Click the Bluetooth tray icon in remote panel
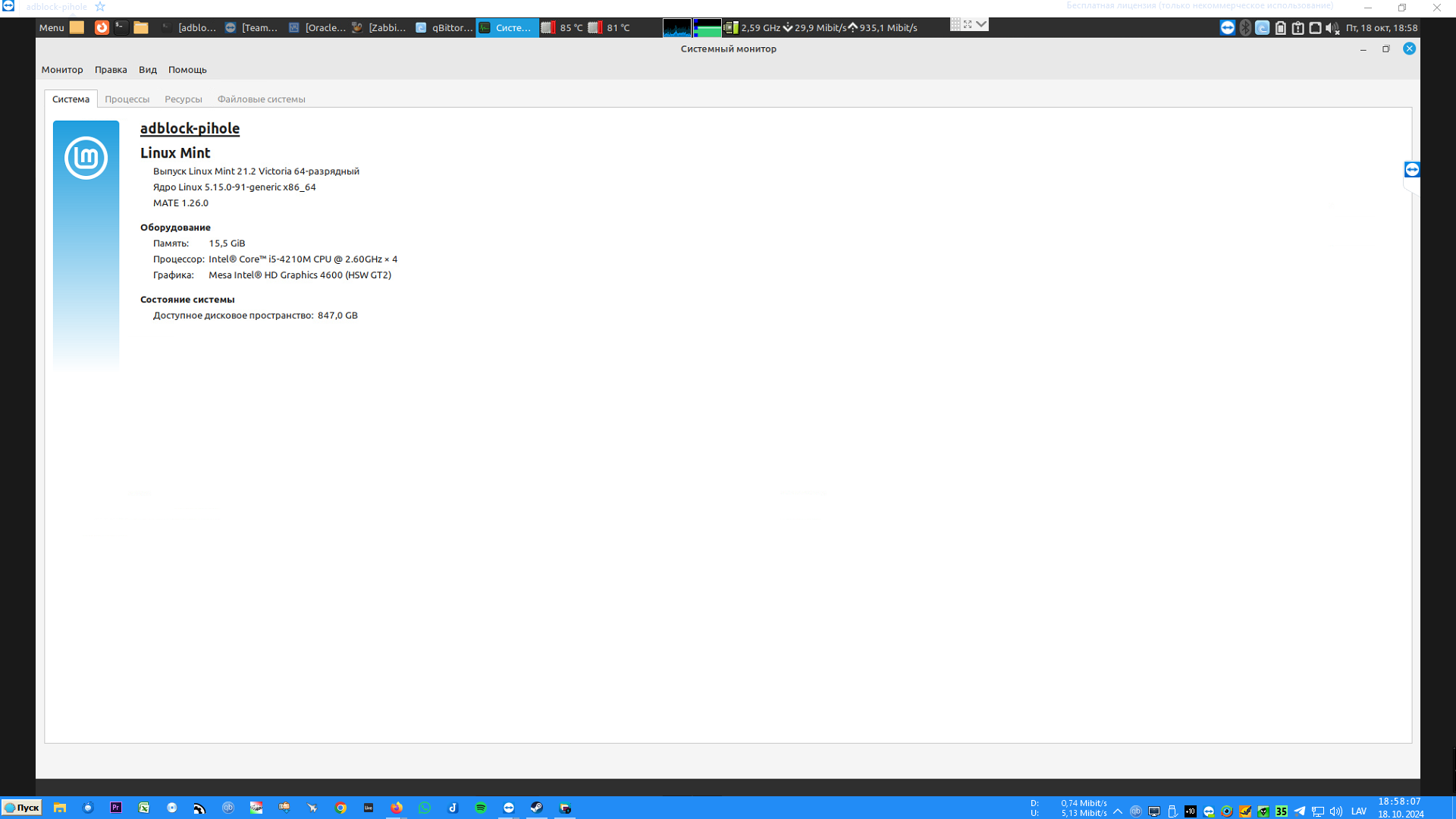Screen dimensions: 1456x819 click(x=1245, y=27)
